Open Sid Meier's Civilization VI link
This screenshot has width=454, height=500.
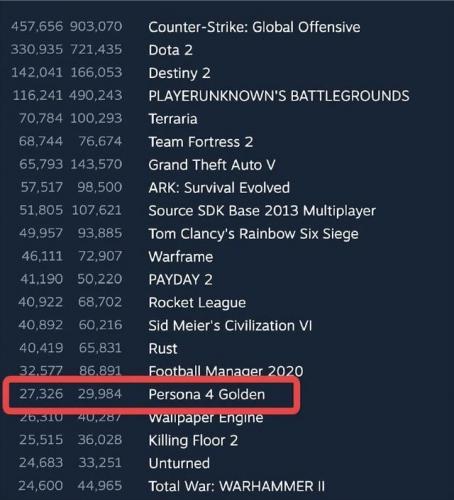click(230, 326)
